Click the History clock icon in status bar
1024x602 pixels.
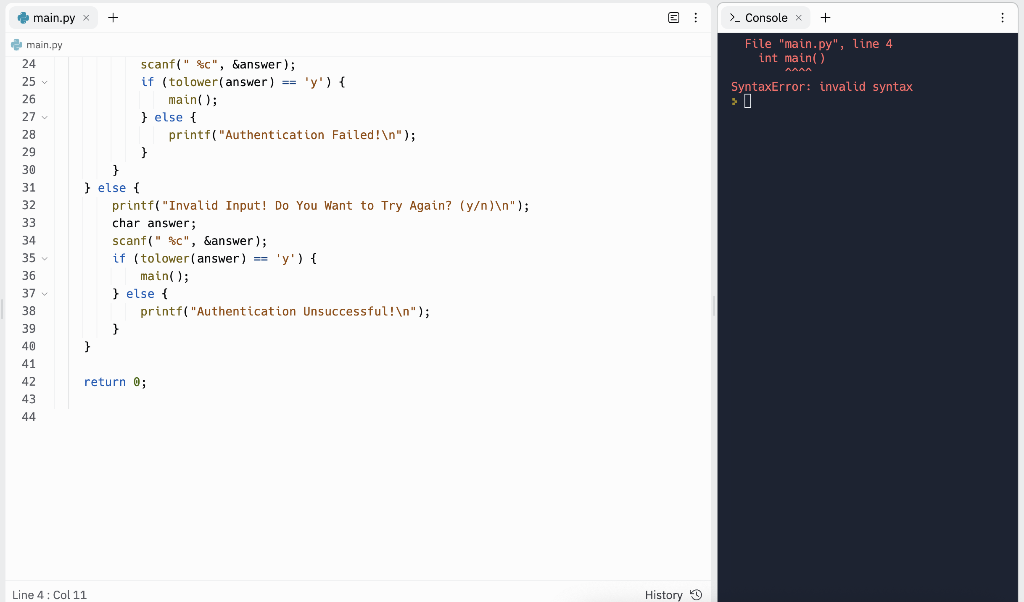[x=701, y=595]
